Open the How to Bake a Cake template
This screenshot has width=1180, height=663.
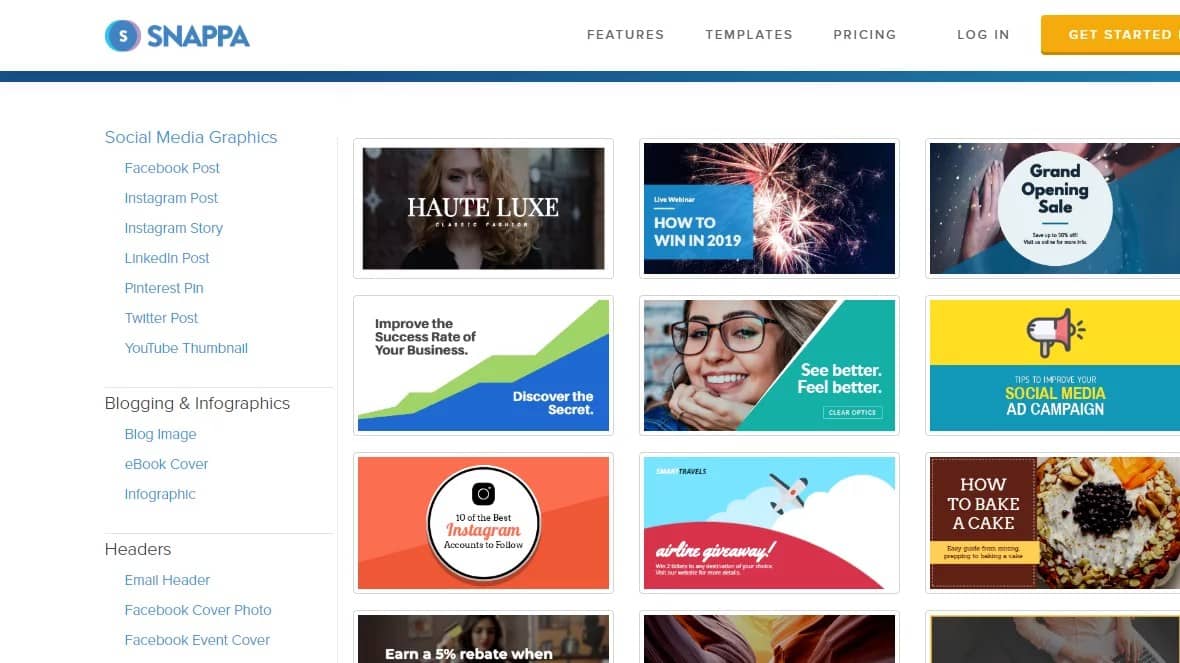(x=1054, y=523)
